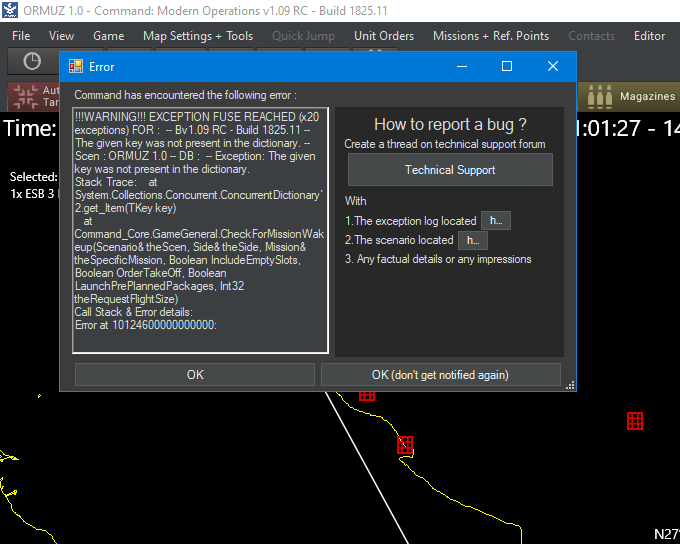The image size is (680, 544).
Task: Click OK (don't get notified again)
Action: click(x=441, y=375)
